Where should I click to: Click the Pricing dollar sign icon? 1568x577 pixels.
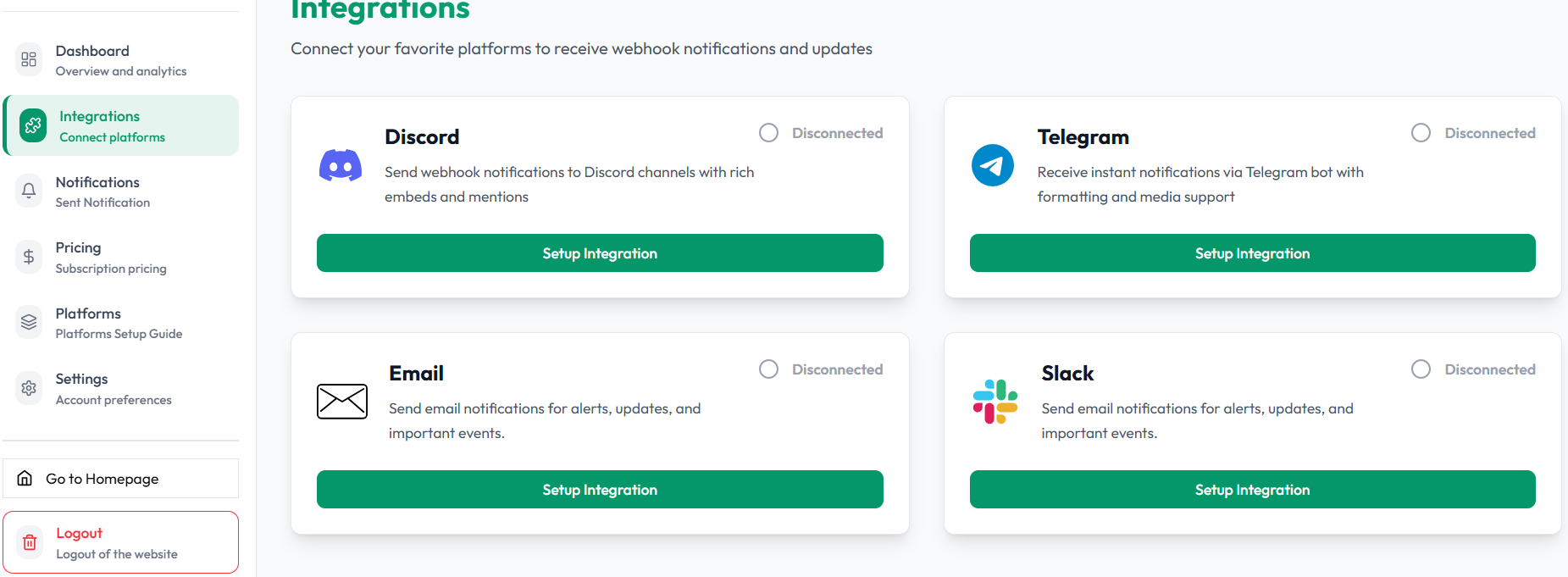[29, 257]
